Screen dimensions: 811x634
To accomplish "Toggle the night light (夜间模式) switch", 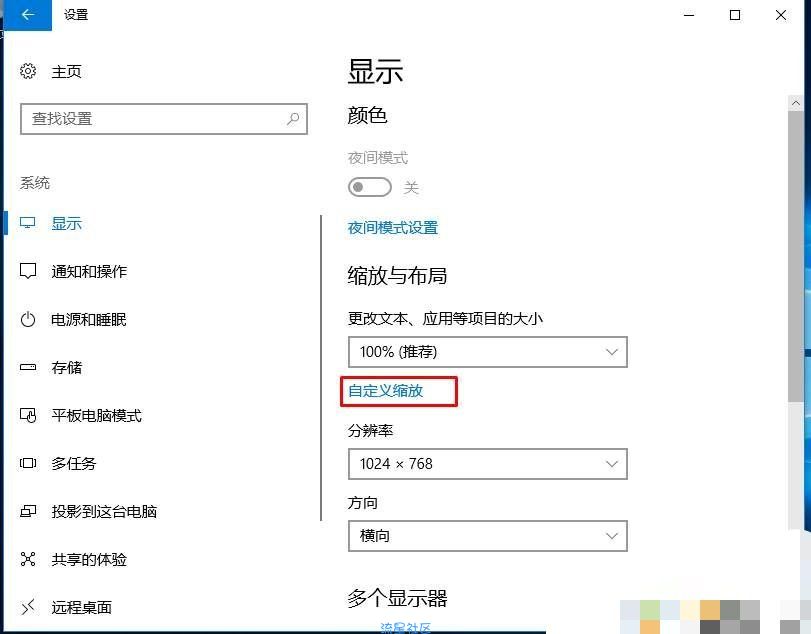I will [370, 187].
